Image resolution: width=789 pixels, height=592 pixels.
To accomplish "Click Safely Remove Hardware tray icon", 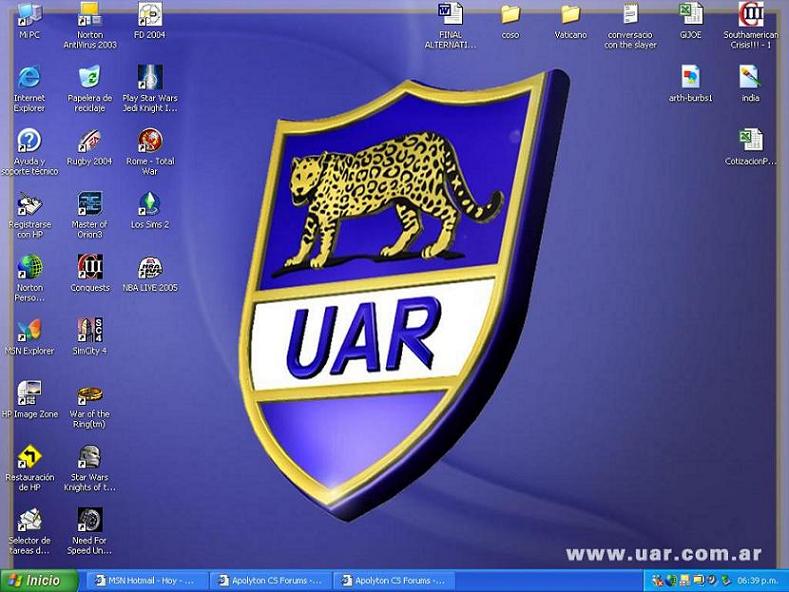I will [726, 581].
